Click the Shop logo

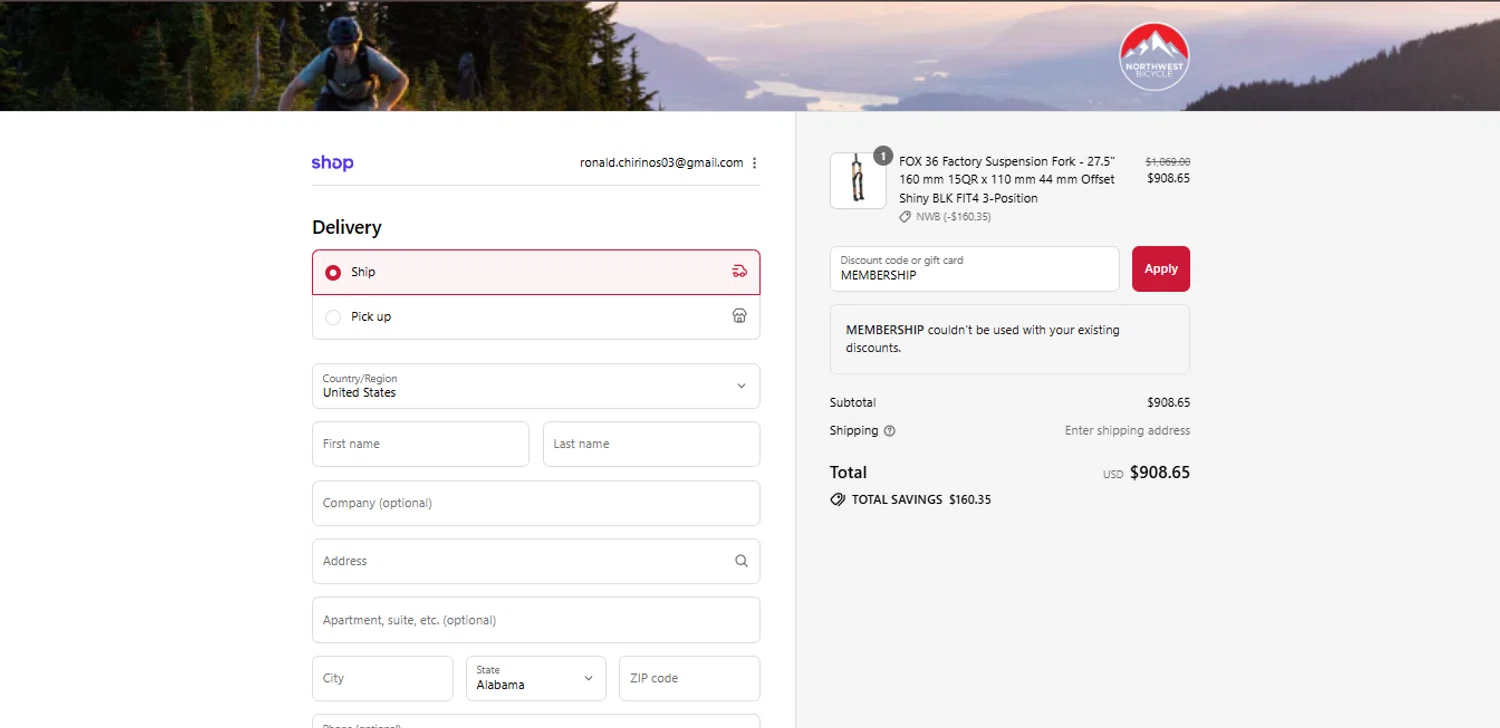click(x=332, y=163)
